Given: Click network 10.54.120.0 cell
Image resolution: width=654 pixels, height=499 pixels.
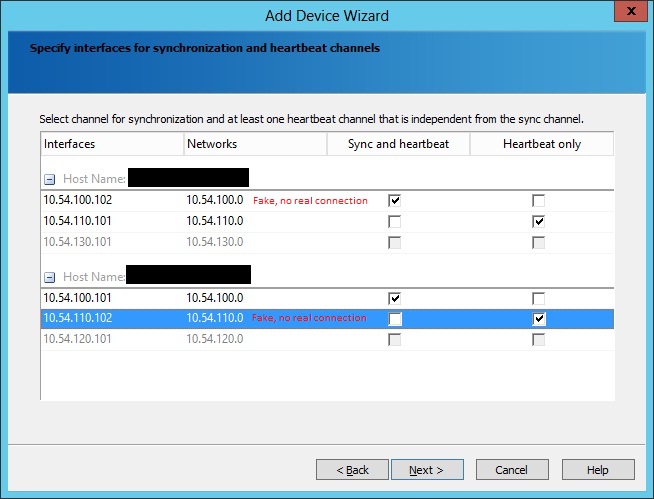Looking at the screenshot, I should click(215, 339).
